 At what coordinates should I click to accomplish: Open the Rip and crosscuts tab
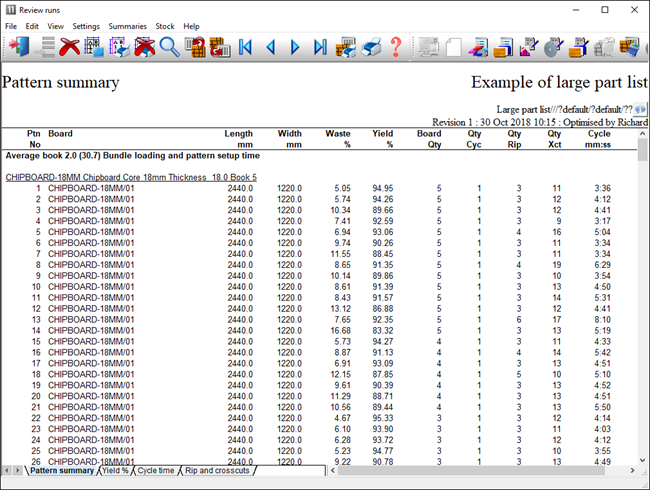[x=218, y=470]
